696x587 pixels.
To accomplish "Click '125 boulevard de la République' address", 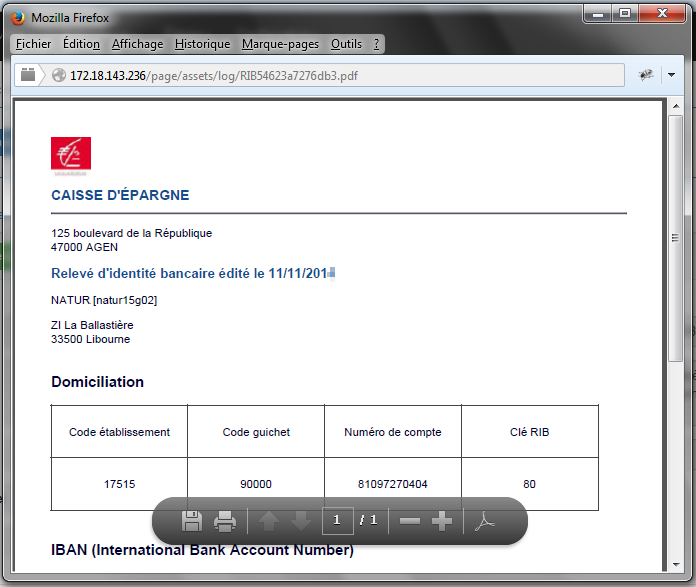I will 131,233.
